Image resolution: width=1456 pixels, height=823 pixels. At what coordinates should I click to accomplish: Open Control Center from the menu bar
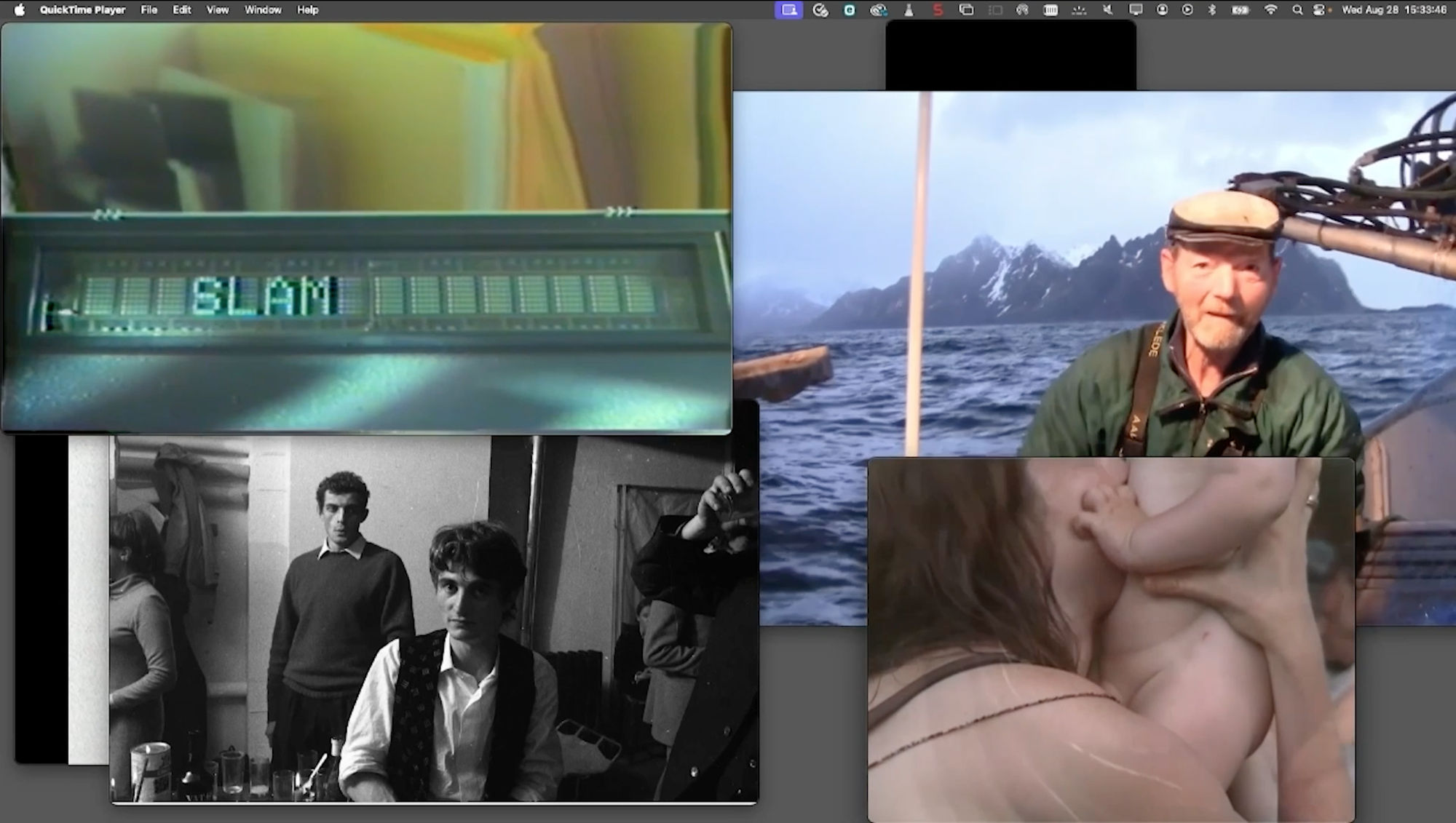click(1319, 9)
